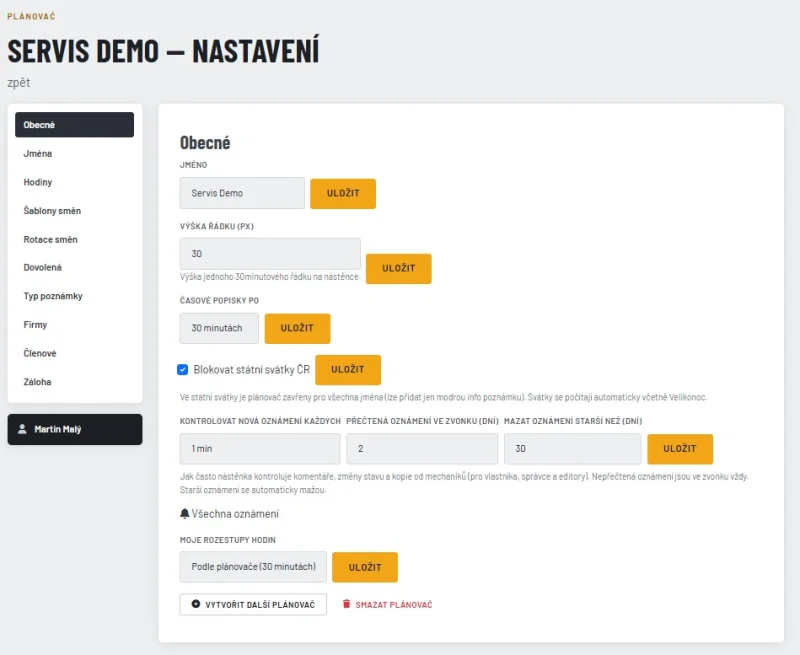The image size is (800, 655).
Task: Open the Jména settings section
Action: coord(74,154)
